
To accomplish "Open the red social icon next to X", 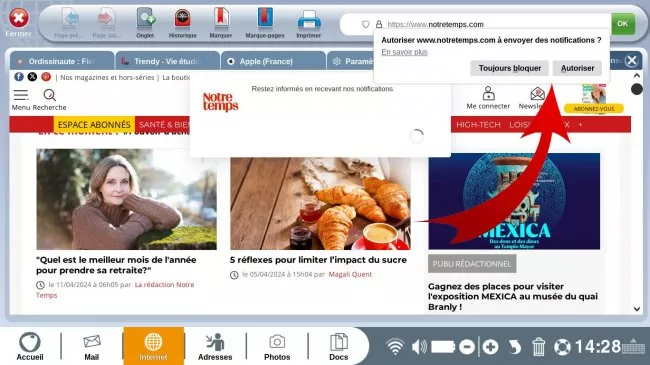I will [x=46, y=77].
